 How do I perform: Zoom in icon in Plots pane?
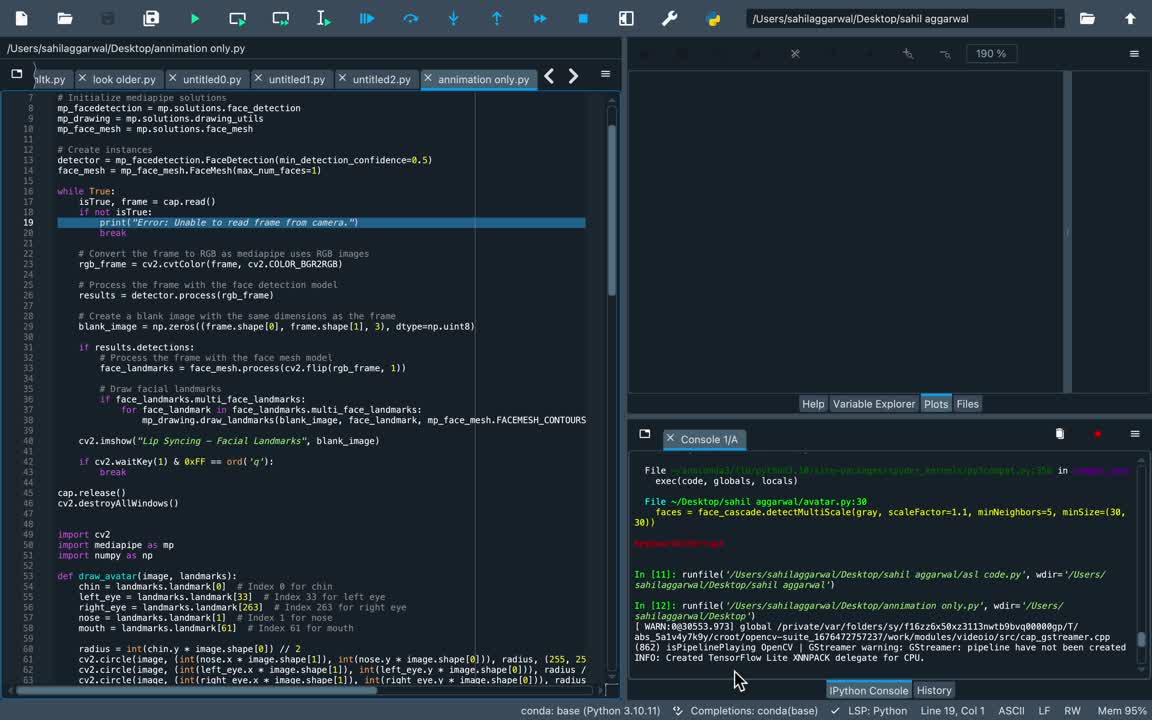pyautogui.click(x=908, y=54)
